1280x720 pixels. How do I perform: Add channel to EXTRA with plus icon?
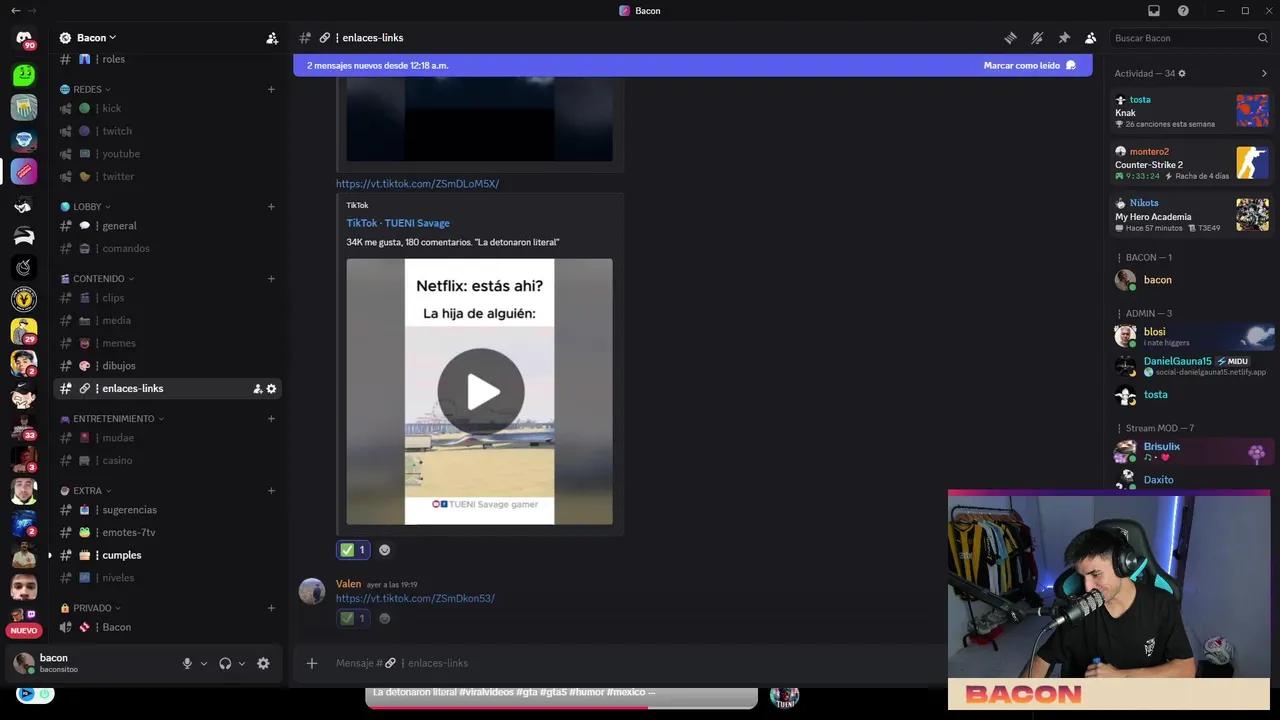(271, 491)
